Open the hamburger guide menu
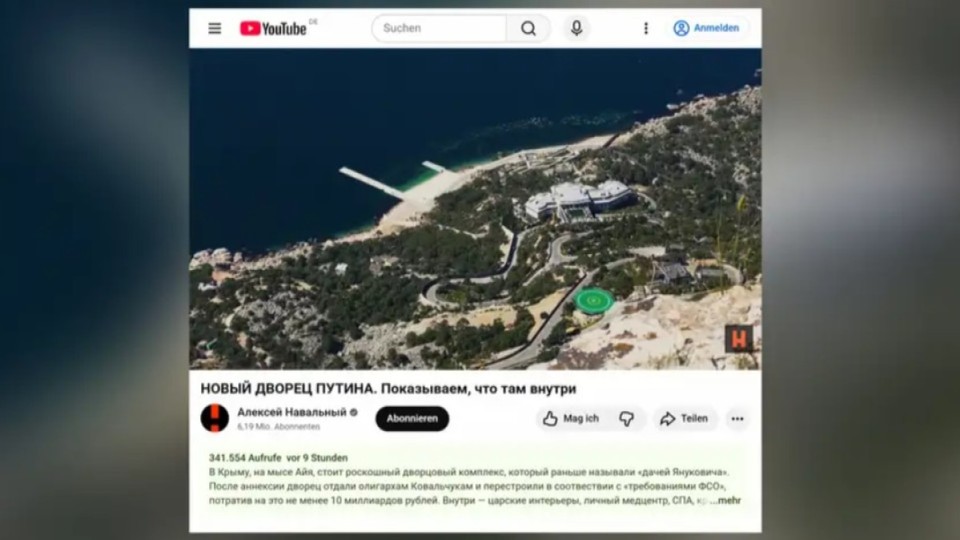This screenshot has width=960, height=540. point(214,28)
